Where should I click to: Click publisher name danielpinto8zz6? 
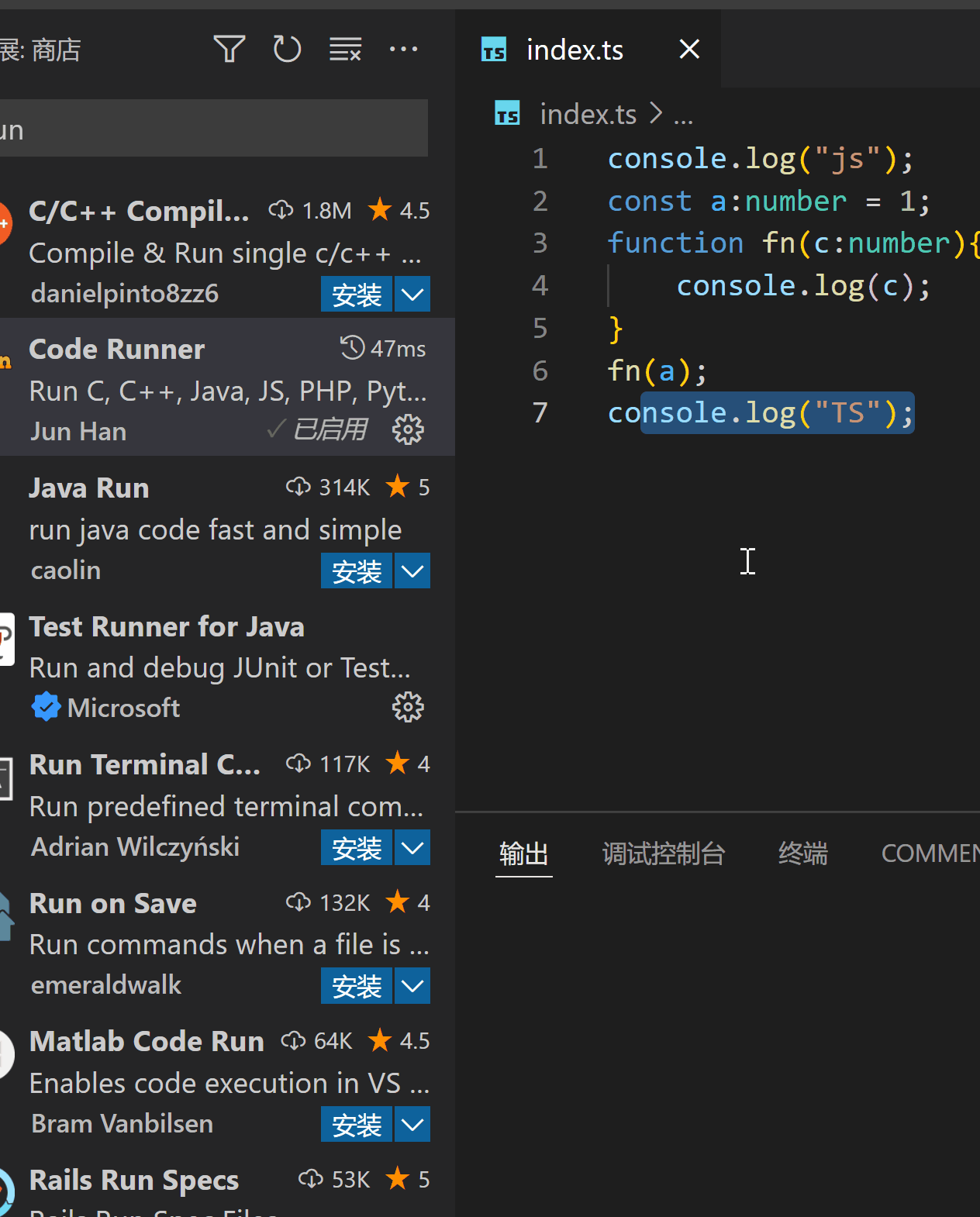(x=125, y=294)
